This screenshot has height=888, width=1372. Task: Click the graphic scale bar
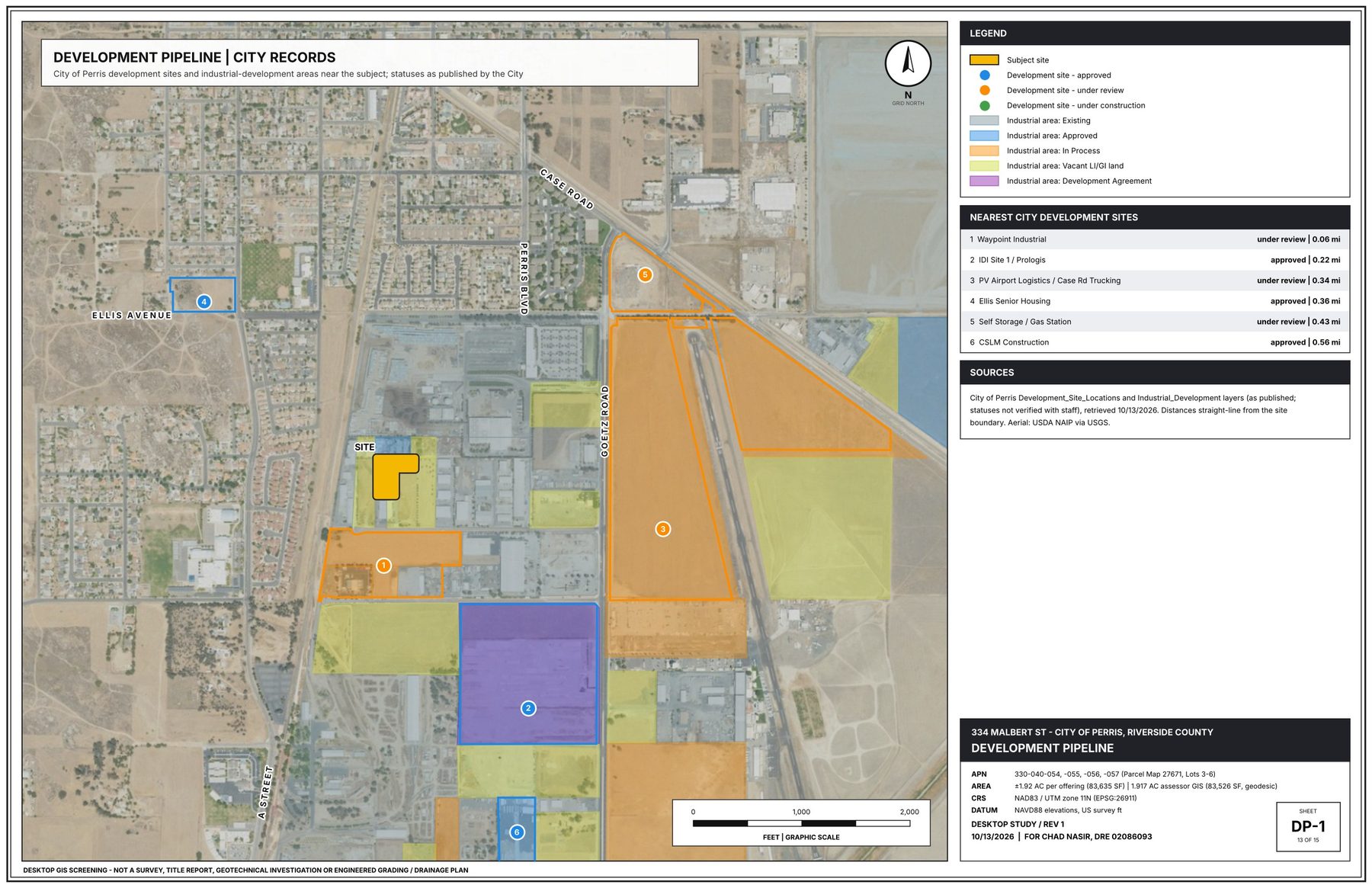coord(801,823)
